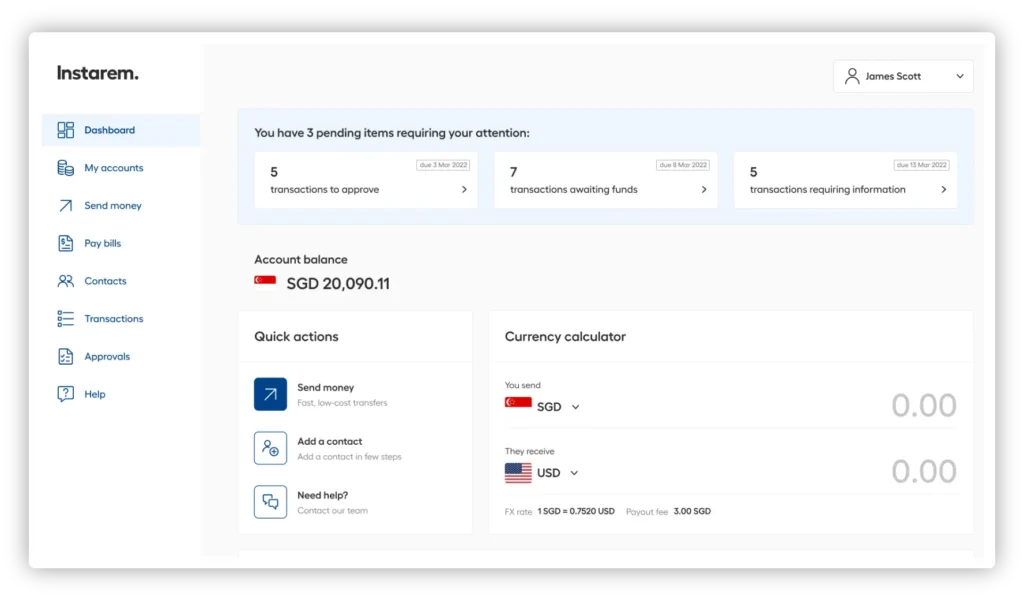The height and width of the screenshot is (600, 1024).
Task: Click the Singapore flag next to account balance
Action: pos(265,281)
